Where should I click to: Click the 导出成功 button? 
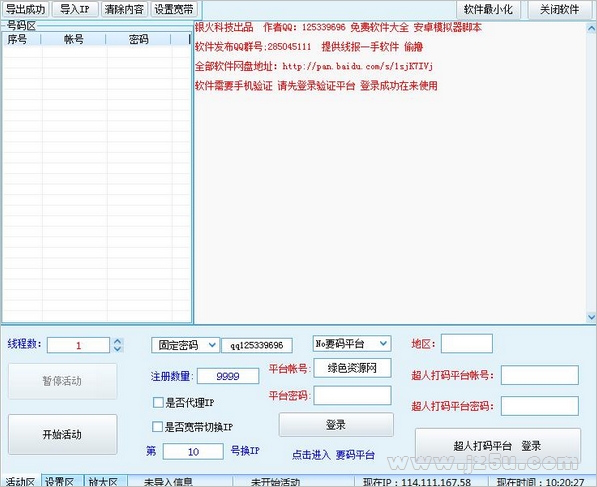(x=25, y=9)
